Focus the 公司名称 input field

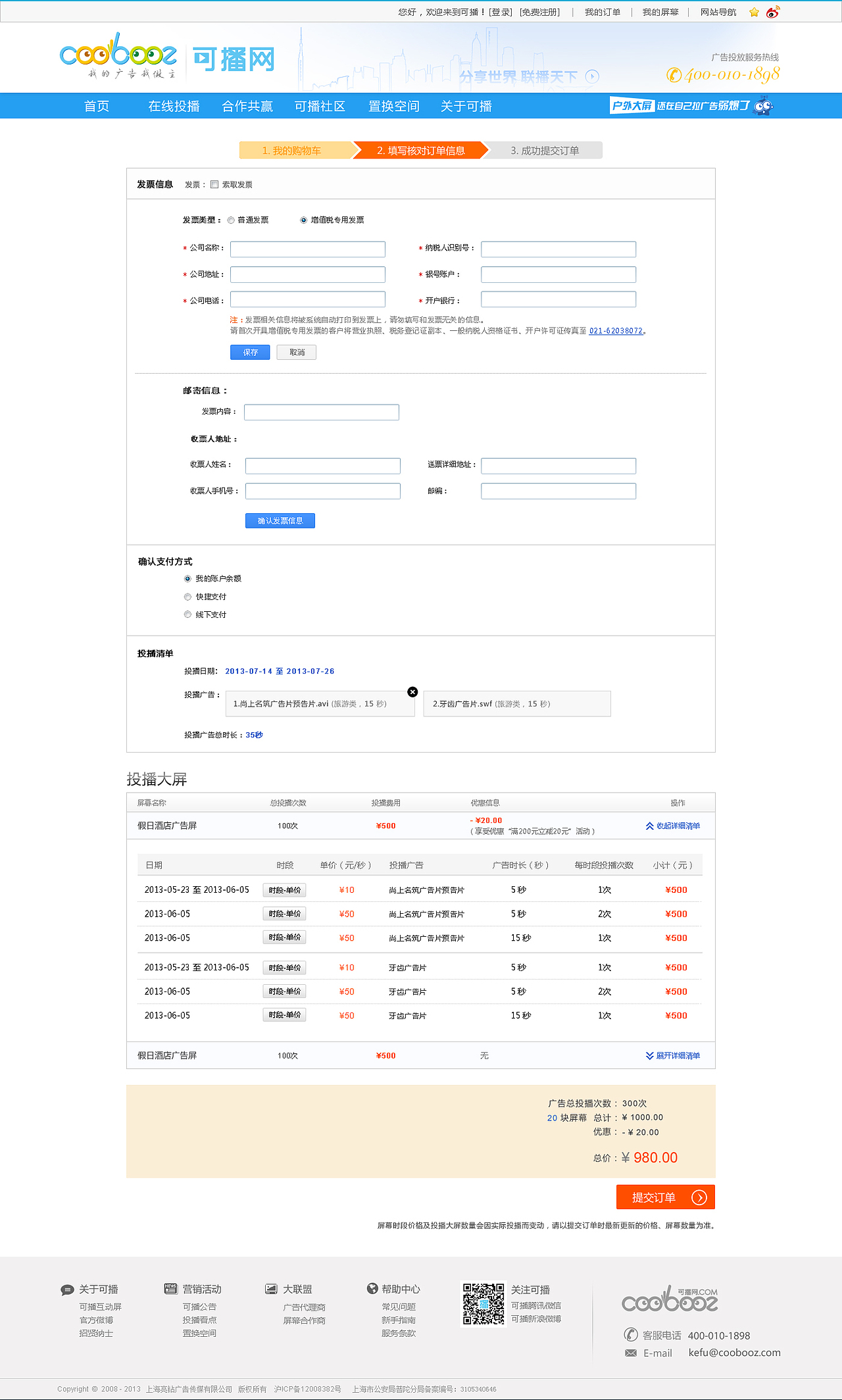308,249
